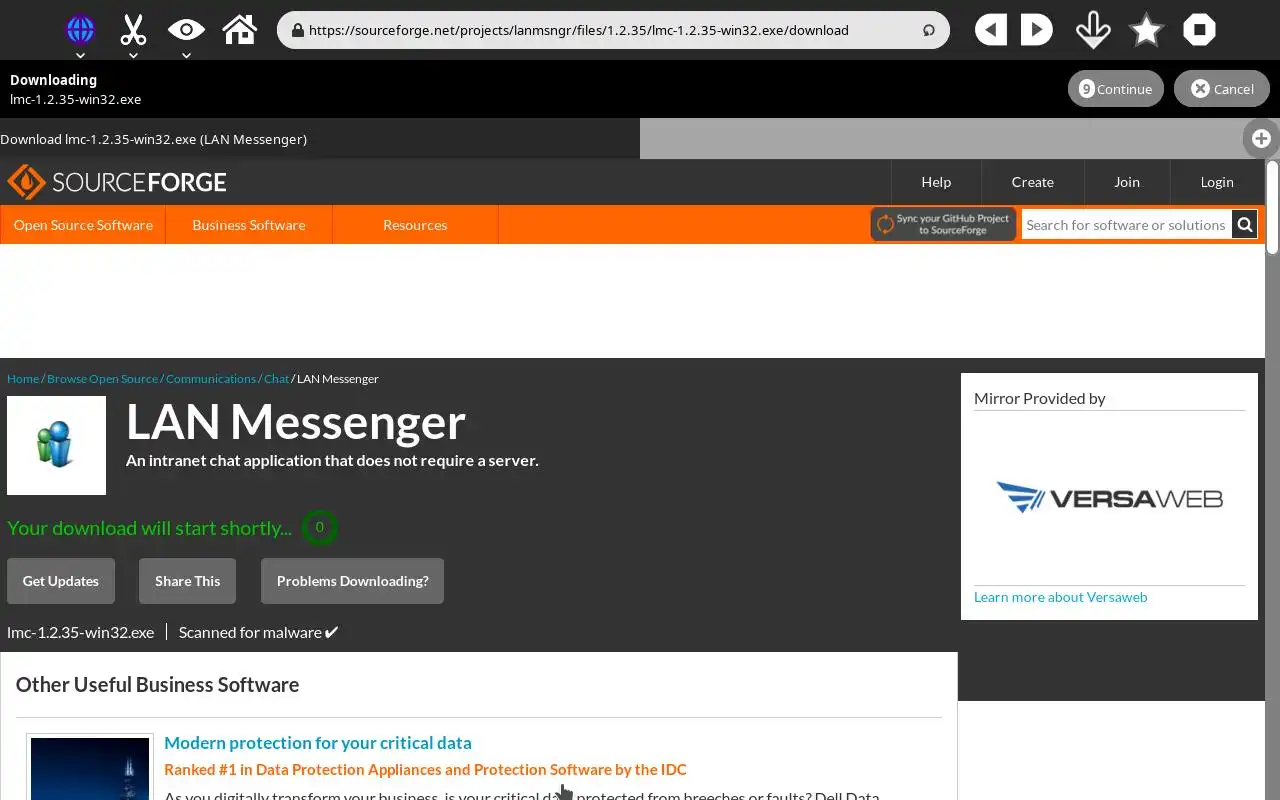
Task: Open Learn more about Versaweb link
Action: [1060, 597]
